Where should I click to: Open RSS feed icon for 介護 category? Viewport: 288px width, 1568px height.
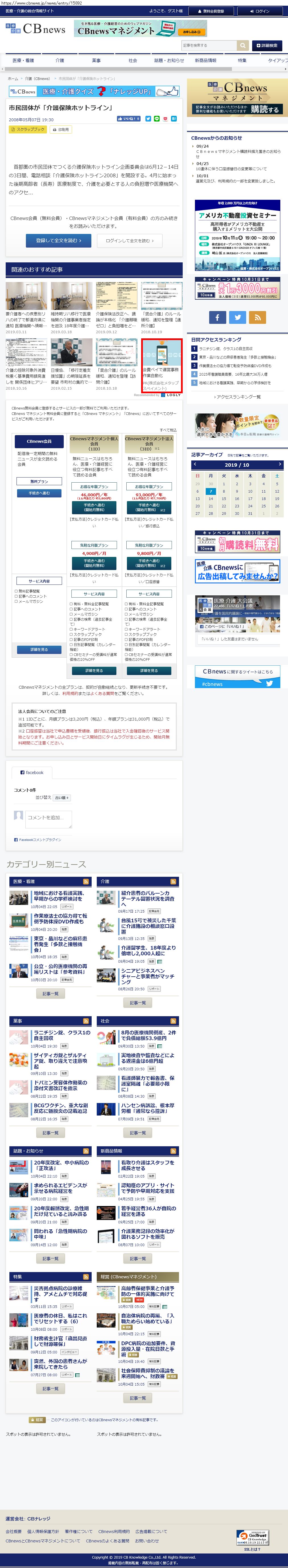[x=173, y=881]
